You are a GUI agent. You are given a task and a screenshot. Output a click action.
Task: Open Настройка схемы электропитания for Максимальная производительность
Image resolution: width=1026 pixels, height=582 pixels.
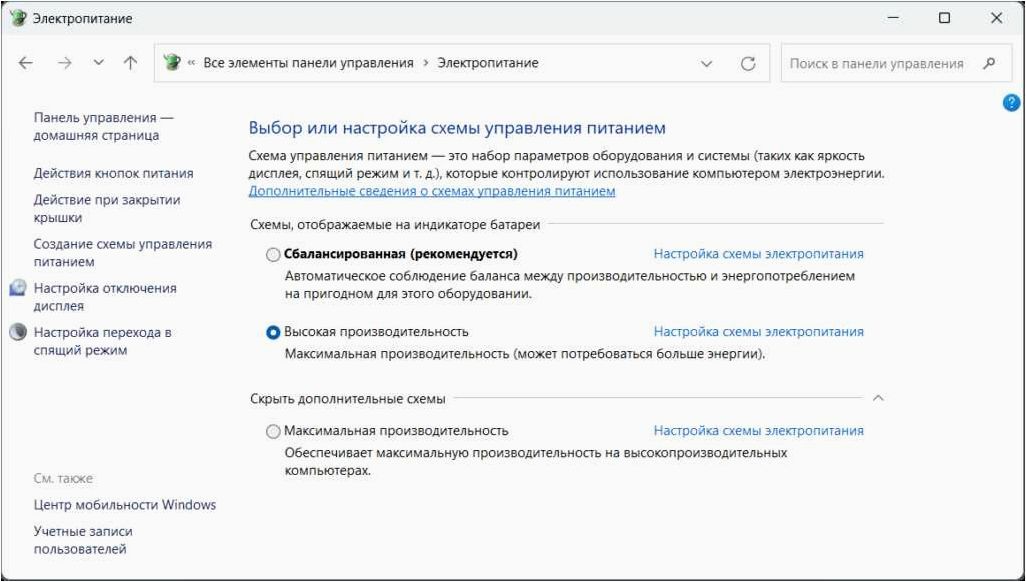coord(758,431)
